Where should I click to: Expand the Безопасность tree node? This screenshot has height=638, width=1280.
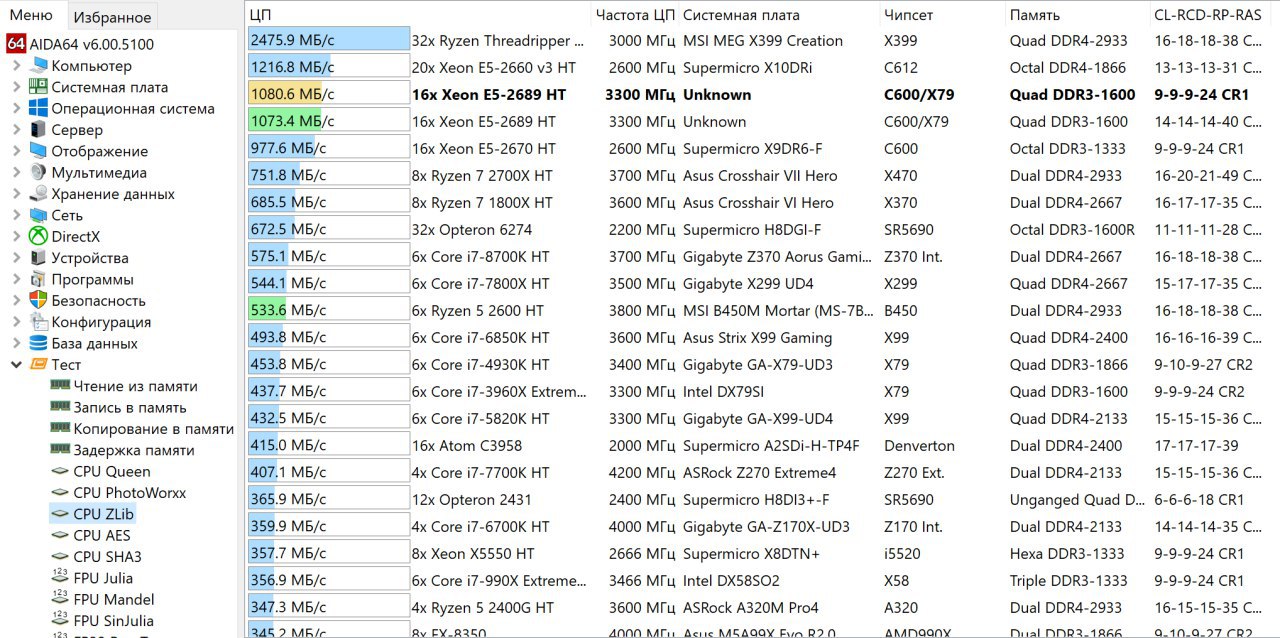click(x=16, y=300)
